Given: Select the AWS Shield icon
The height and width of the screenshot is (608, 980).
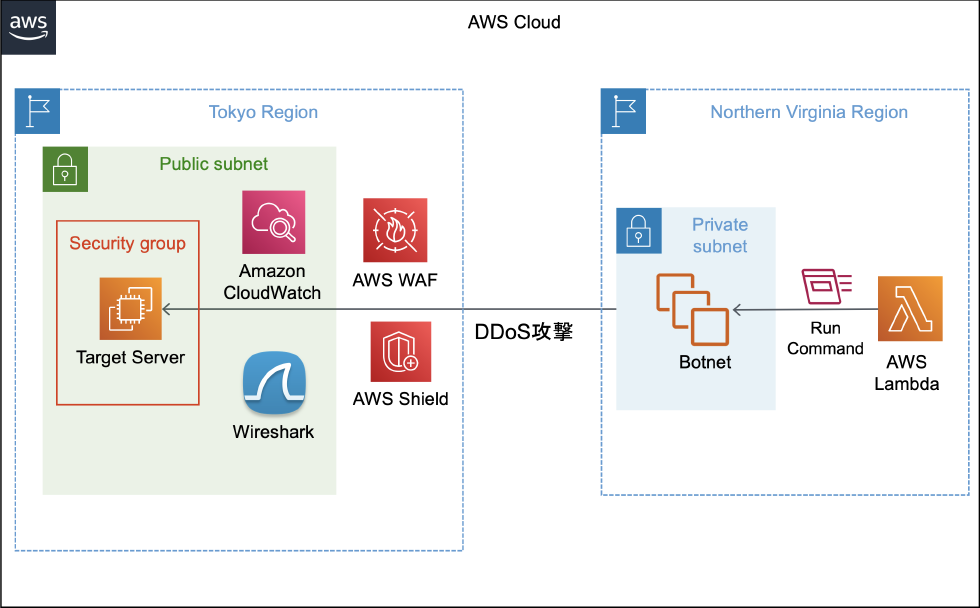Looking at the screenshot, I should click(x=401, y=352).
